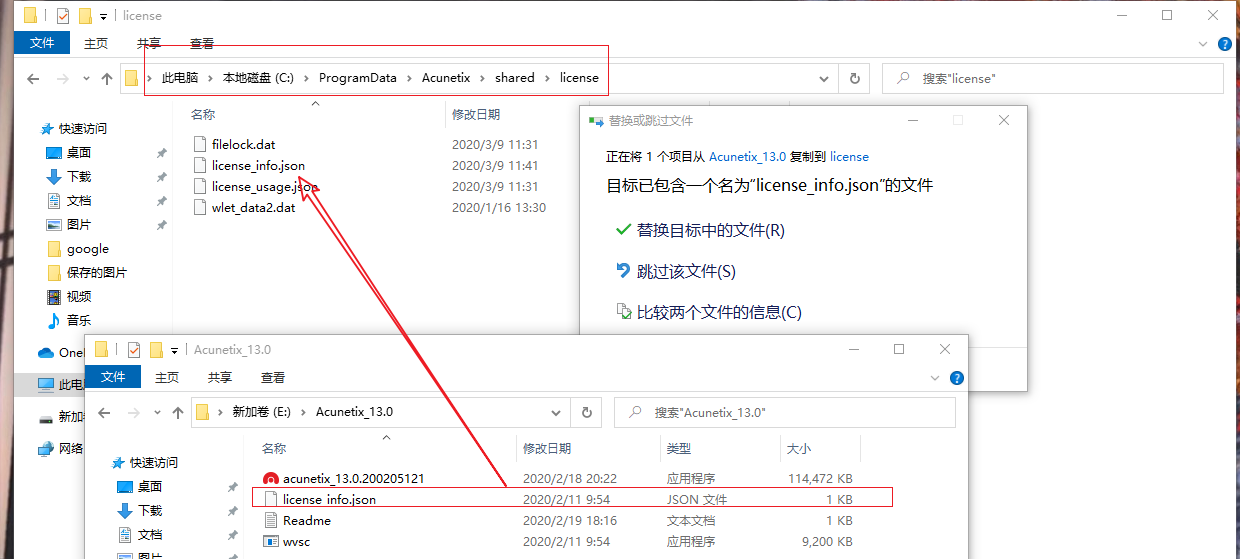
Task: Open 下载 in the license window sidebar
Action: [79, 177]
